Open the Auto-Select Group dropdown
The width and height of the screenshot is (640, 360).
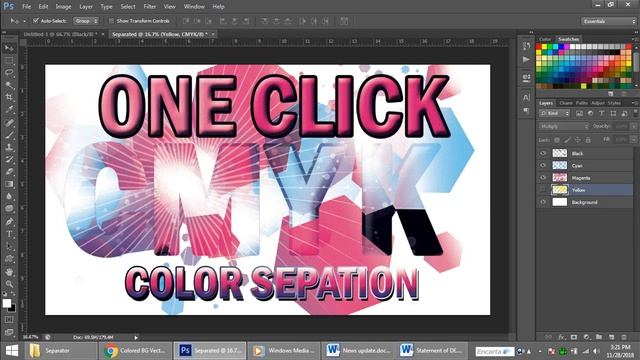point(86,20)
